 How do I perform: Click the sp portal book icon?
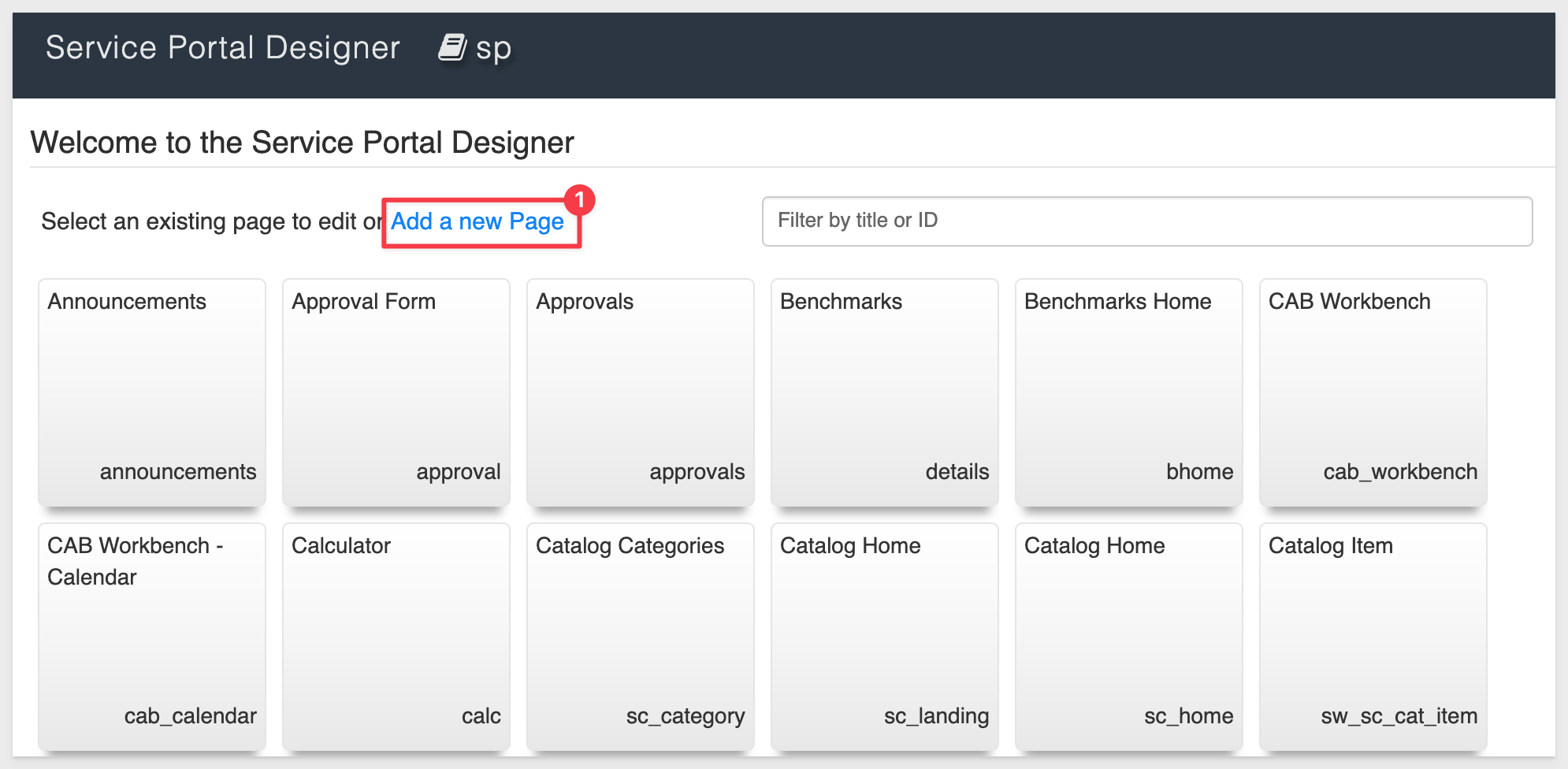coord(452,47)
